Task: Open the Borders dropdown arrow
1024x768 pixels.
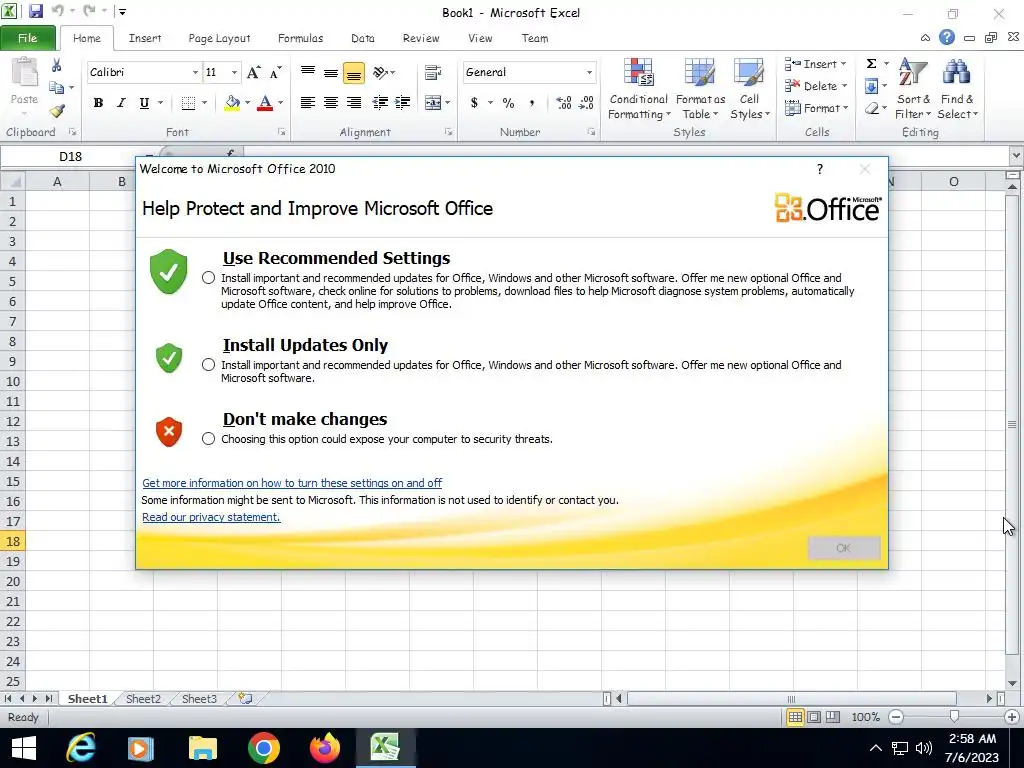Action: 204,103
